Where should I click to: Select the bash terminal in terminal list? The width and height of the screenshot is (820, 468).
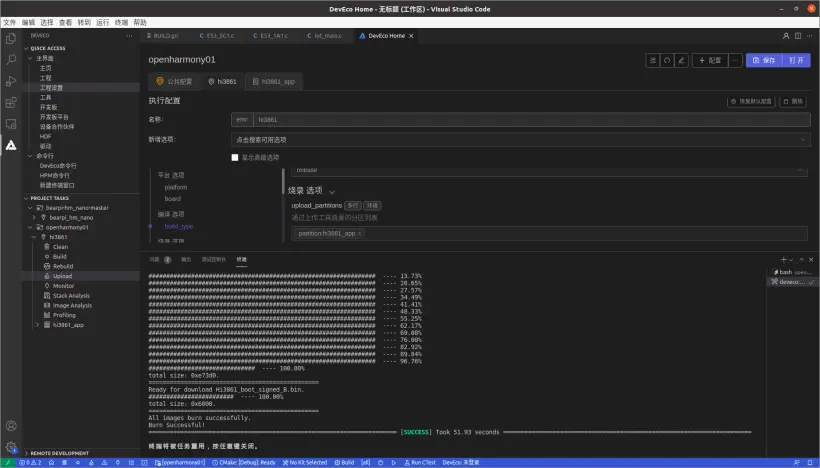[x=792, y=272]
